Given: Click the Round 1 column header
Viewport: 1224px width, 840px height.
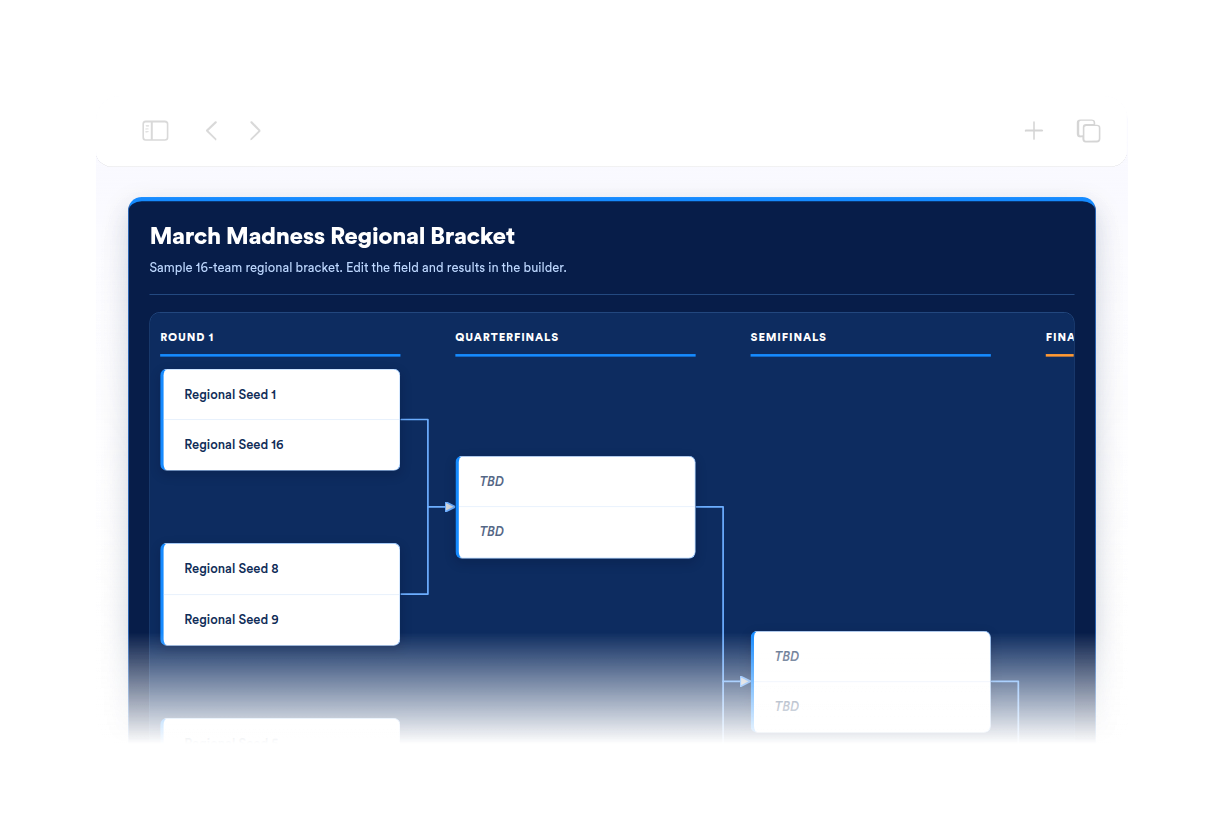Looking at the screenshot, I should coord(187,337).
